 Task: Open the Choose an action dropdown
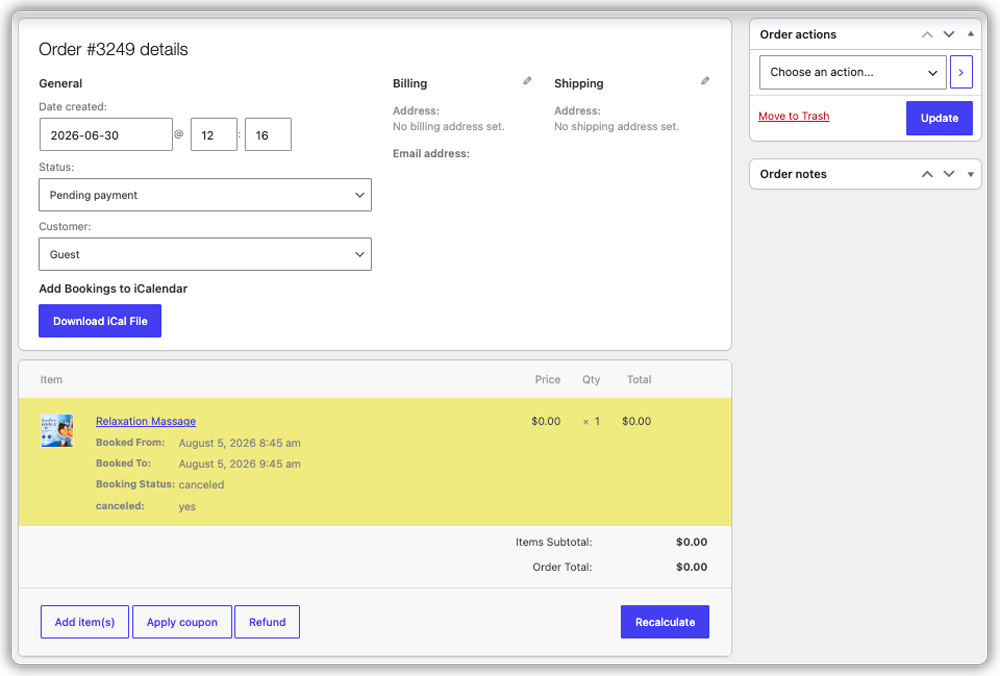pyautogui.click(x=853, y=72)
